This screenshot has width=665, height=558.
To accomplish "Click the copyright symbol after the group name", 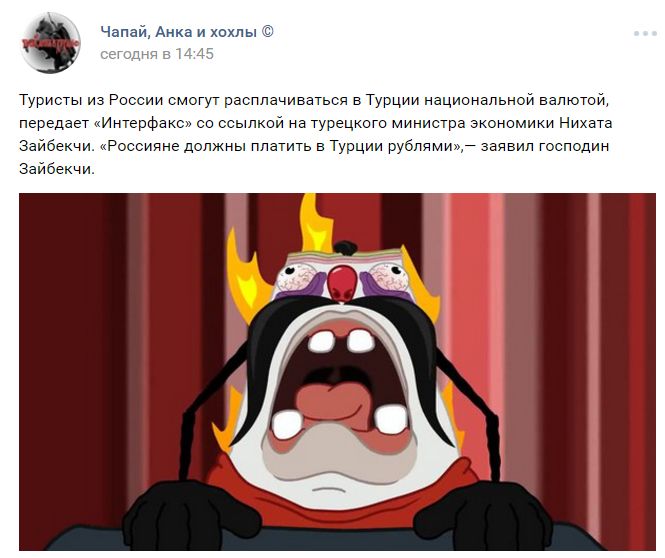I will click(268, 32).
